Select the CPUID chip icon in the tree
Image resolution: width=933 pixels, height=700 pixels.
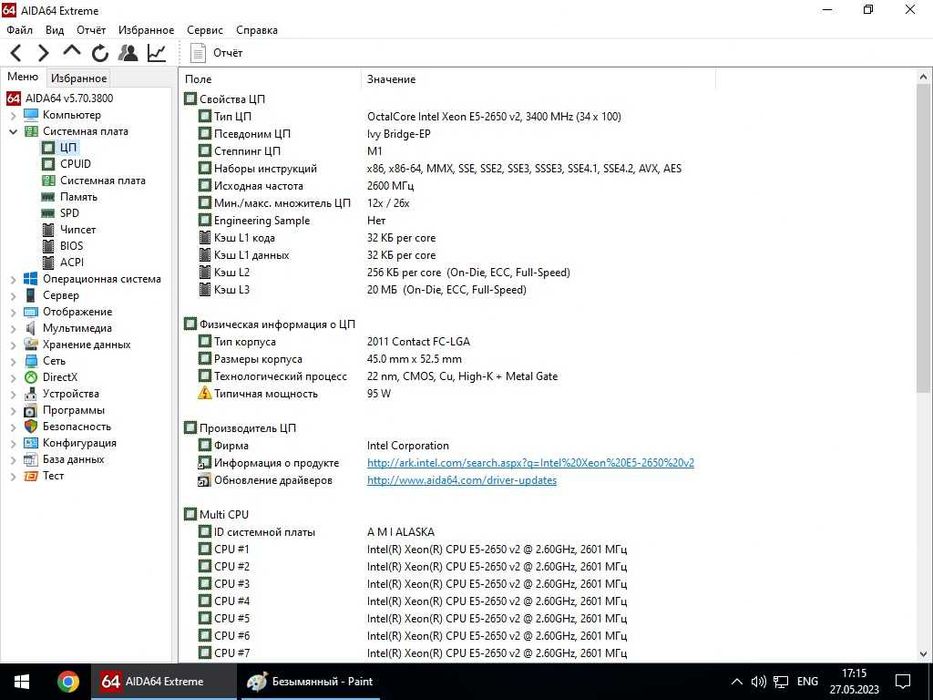click(x=48, y=164)
